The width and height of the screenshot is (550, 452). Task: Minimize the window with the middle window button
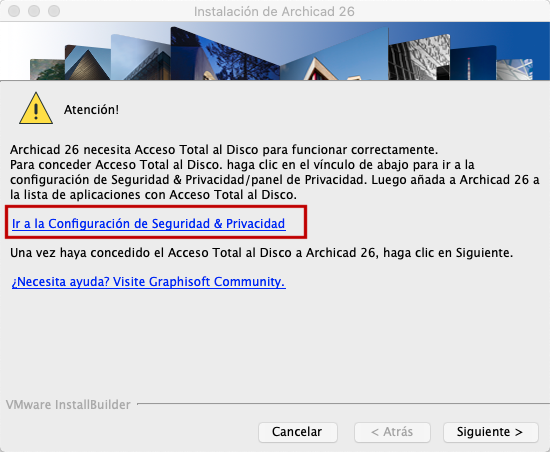pyautogui.click(x=34, y=11)
